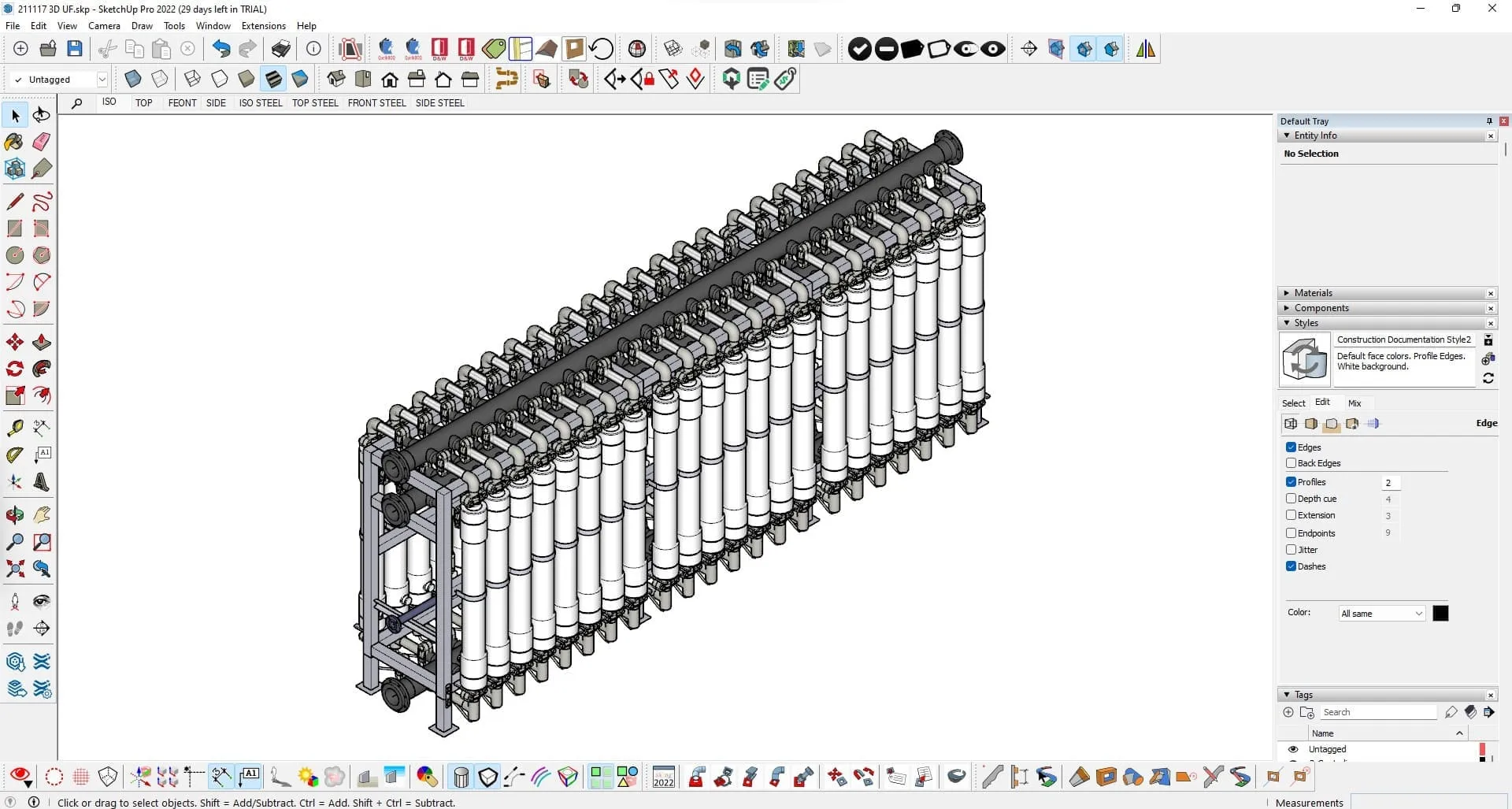This screenshot has width=1512, height=809.
Task: Click the Tags search field
Action: point(1378,712)
